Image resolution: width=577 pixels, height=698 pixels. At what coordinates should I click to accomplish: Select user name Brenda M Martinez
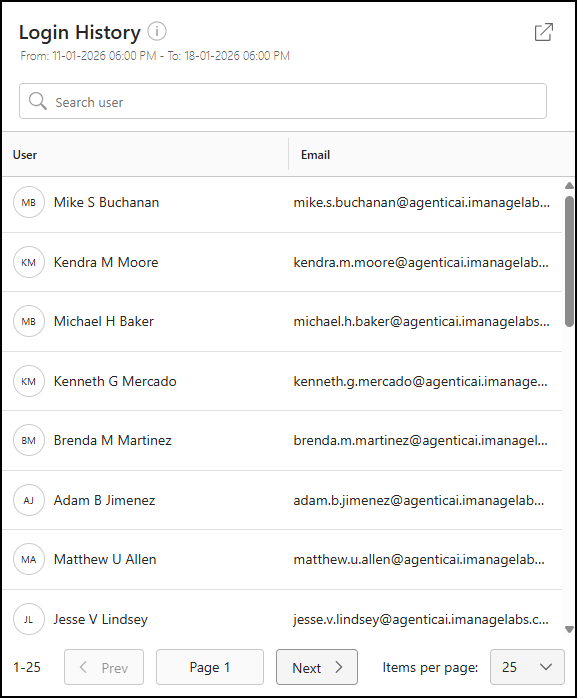(113, 440)
